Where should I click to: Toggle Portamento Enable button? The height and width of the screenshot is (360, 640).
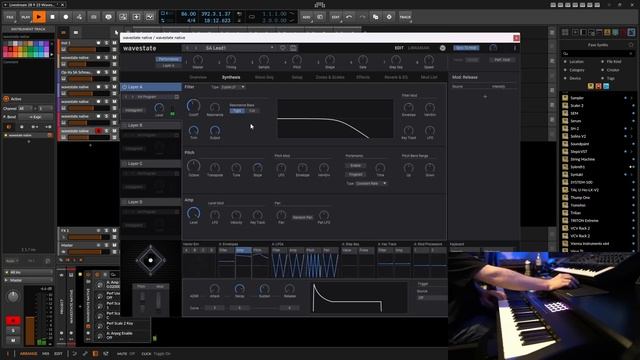pos(356,166)
